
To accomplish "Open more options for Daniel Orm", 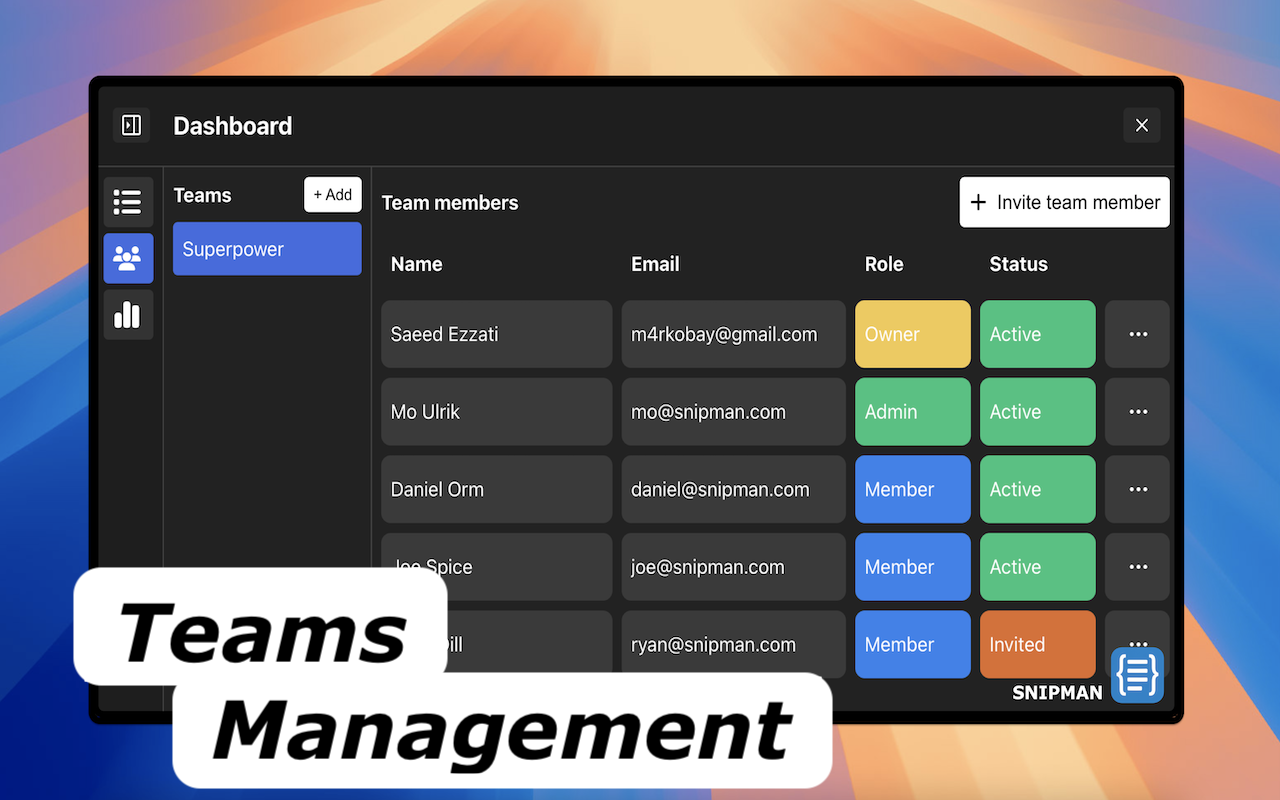I will 1137,489.
